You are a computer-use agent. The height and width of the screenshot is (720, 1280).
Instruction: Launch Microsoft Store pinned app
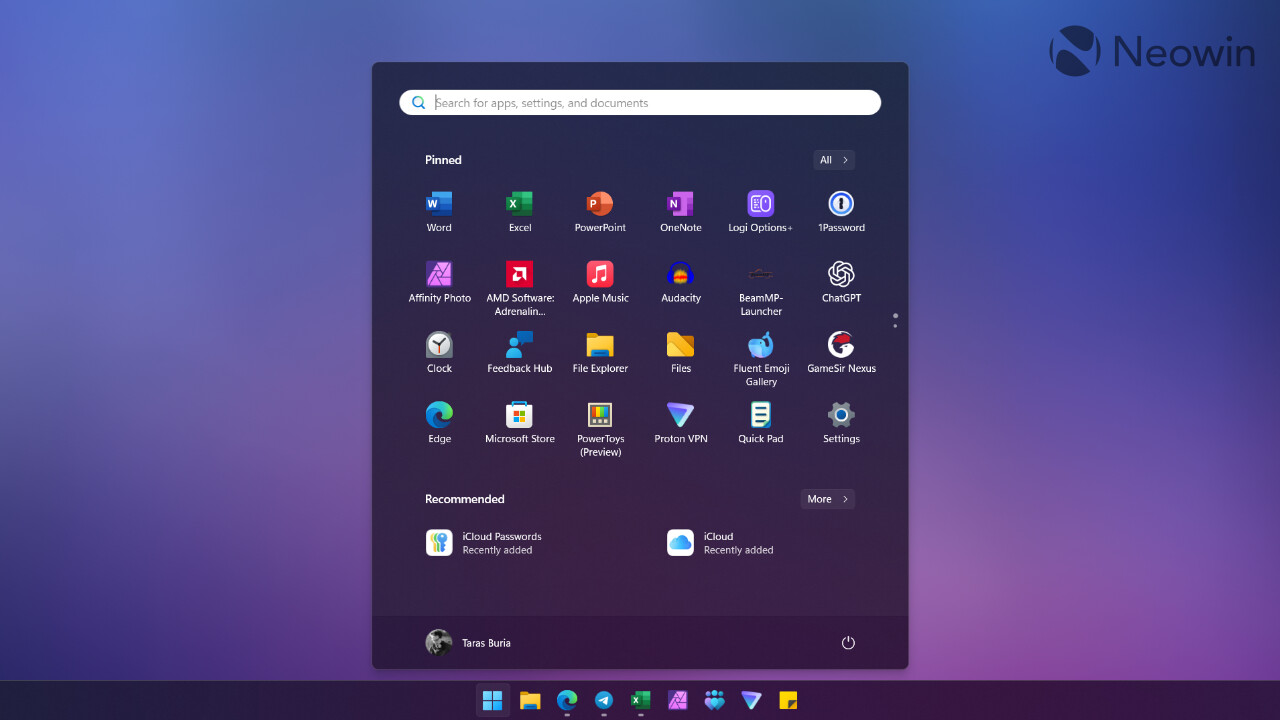[520, 423]
